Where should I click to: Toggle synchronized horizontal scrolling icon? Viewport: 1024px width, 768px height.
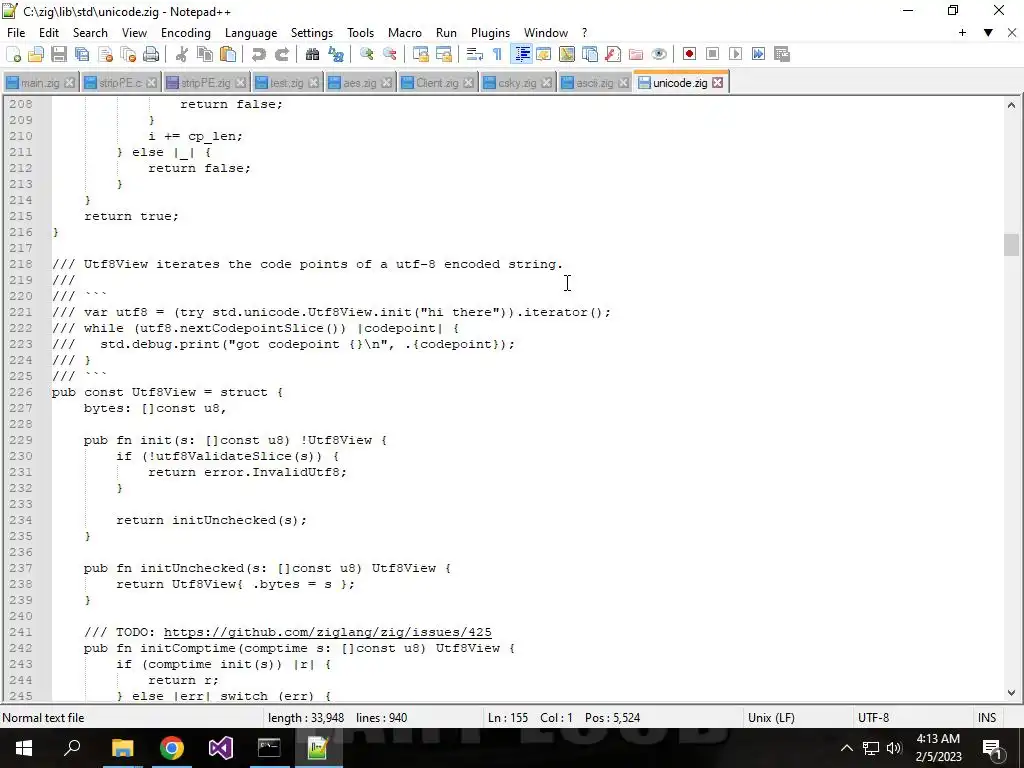tap(443, 54)
